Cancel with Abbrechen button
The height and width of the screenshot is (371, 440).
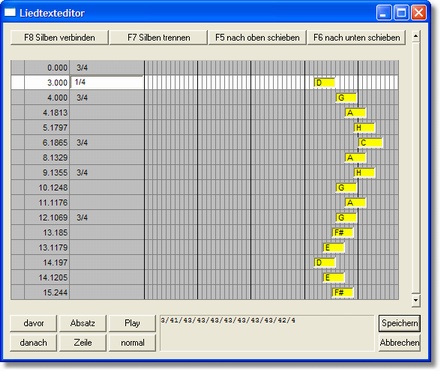pos(399,343)
